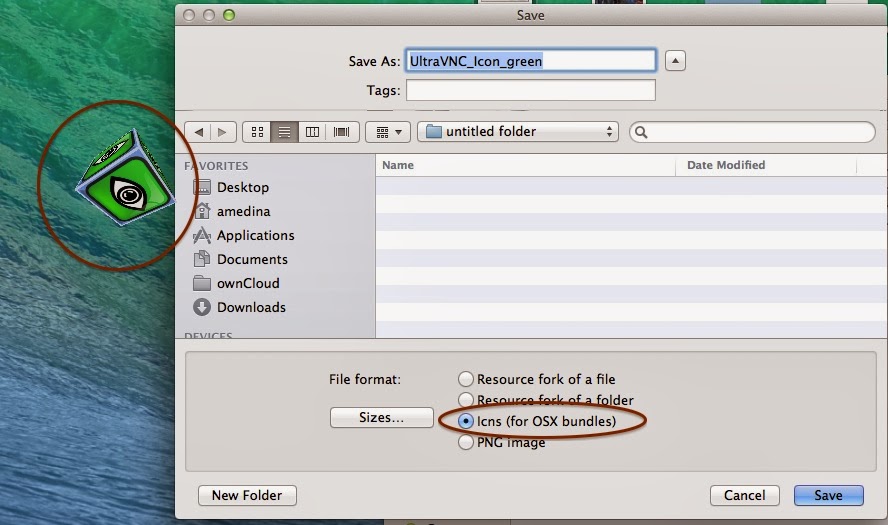Select ownCloud in the sidebar
The image size is (888, 525).
(248, 283)
